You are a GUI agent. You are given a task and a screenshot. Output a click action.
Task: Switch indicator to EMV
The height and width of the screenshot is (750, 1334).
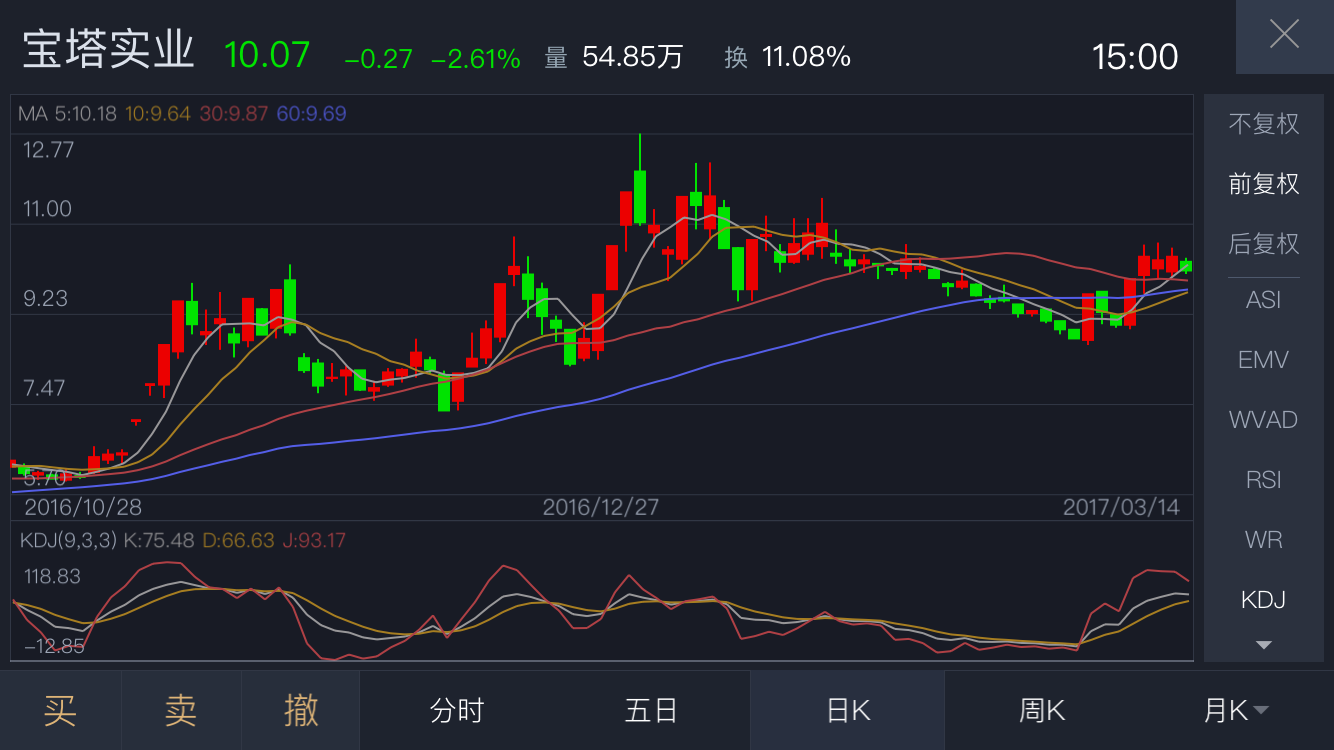point(1264,360)
